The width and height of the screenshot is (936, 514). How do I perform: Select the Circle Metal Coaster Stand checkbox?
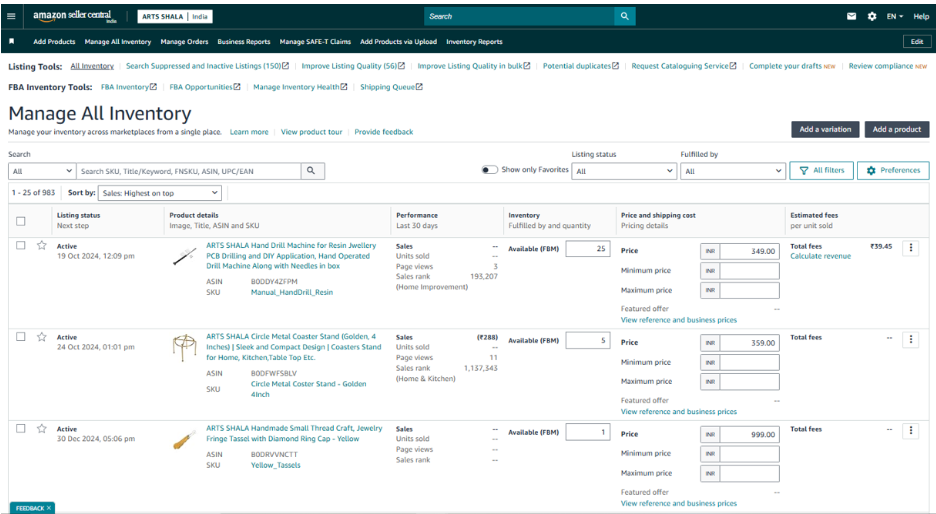pos(21,337)
